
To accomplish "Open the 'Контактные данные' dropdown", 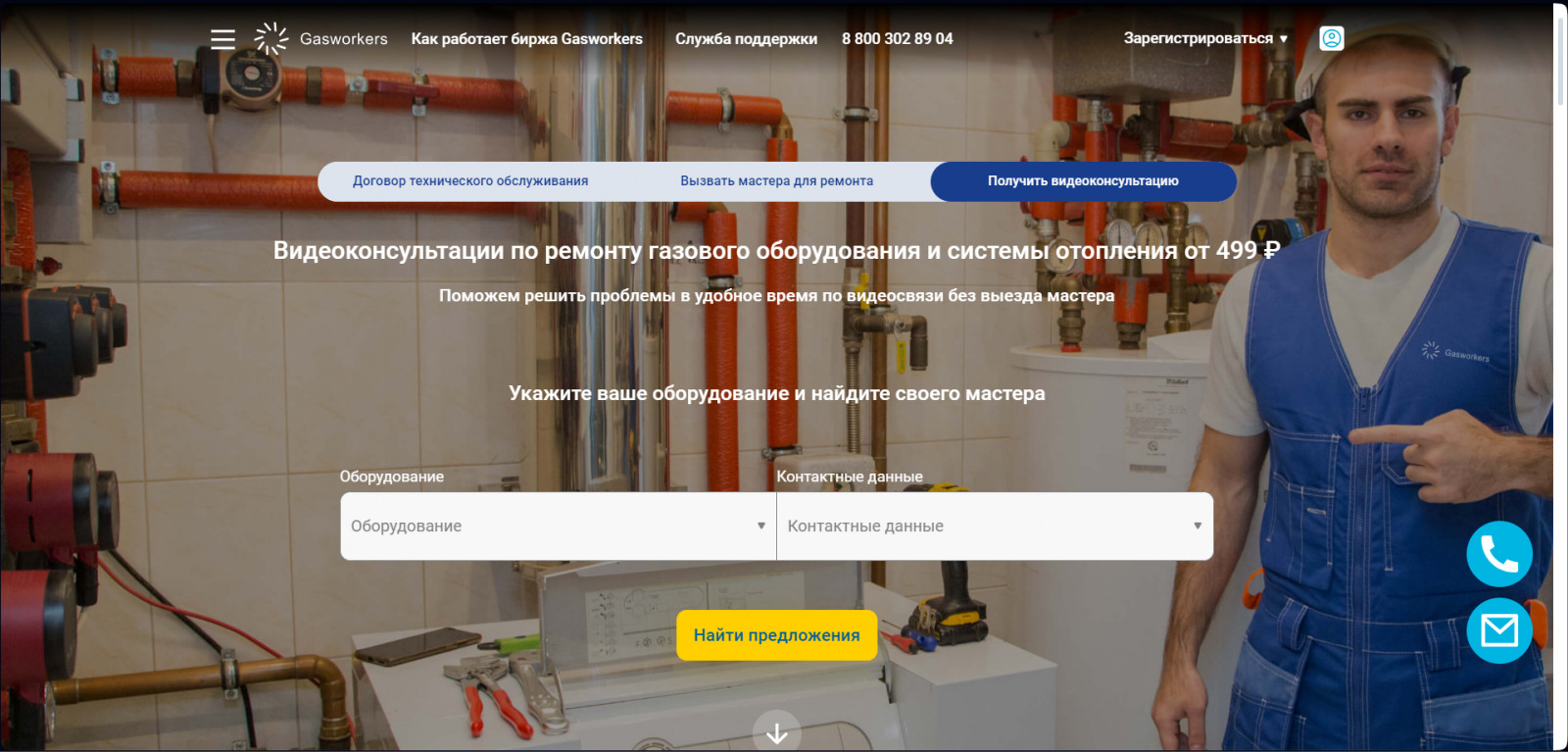I will (995, 526).
